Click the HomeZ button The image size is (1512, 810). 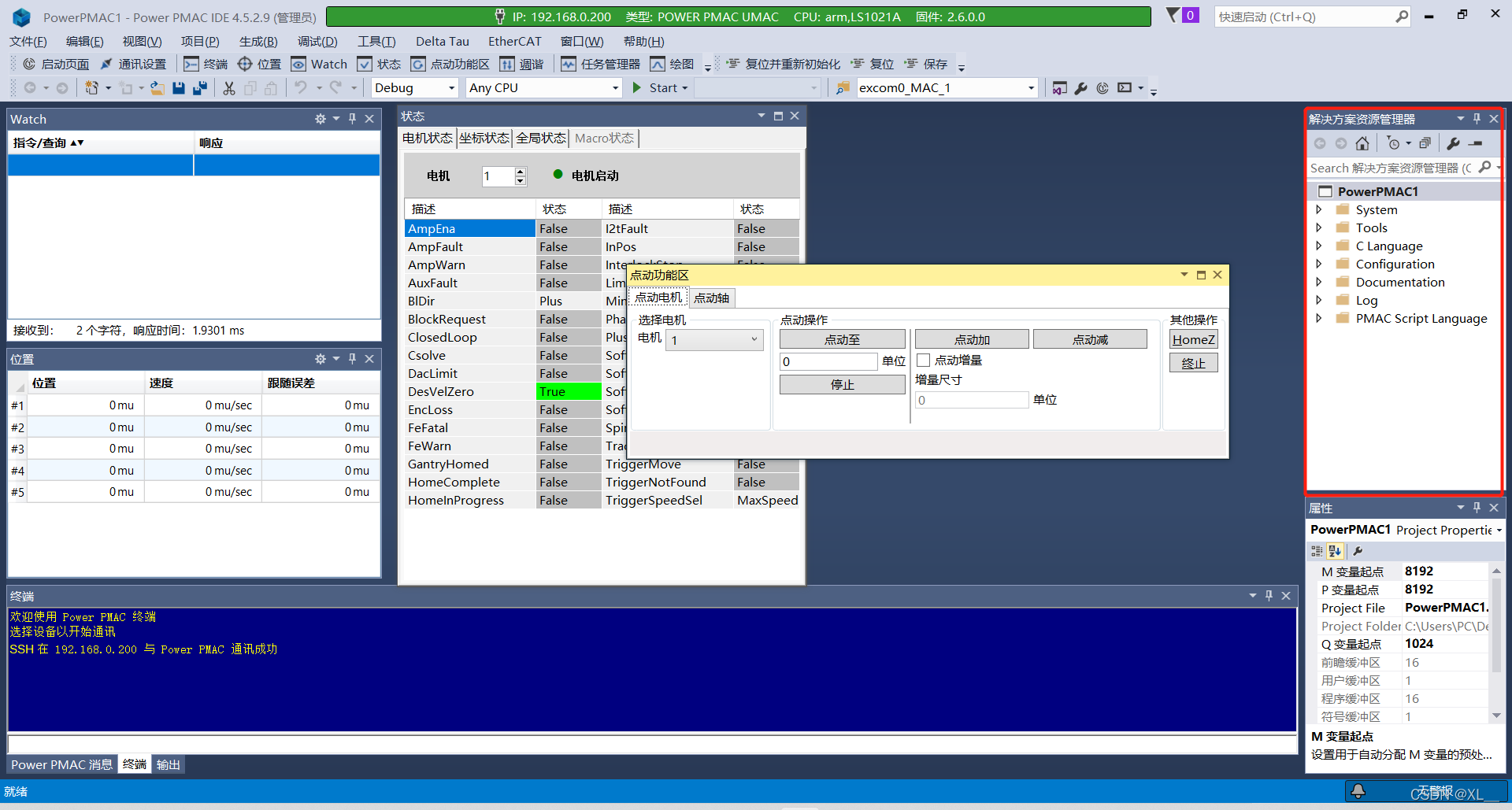coord(1194,340)
